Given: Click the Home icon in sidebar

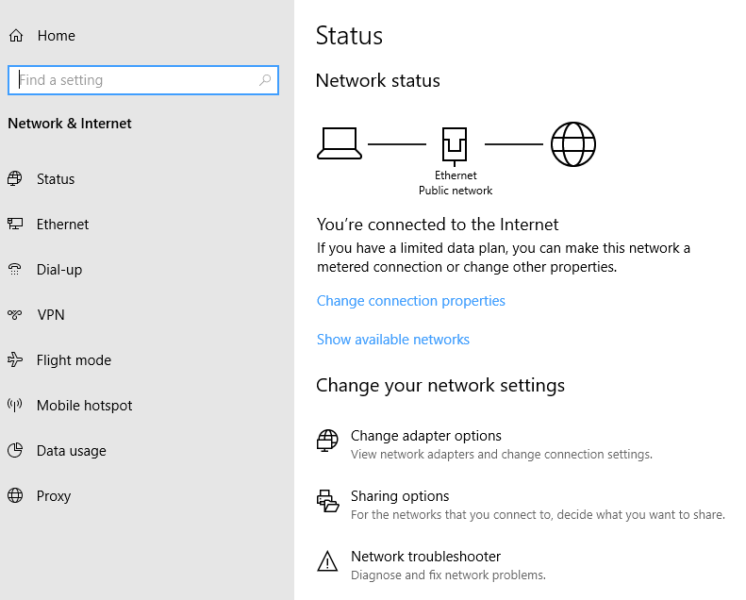Looking at the screenshot, I should (15, 36).
